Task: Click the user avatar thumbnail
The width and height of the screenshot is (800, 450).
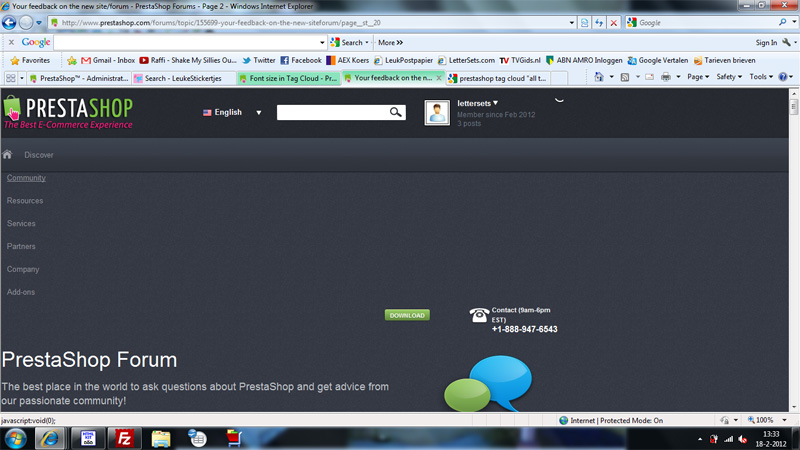Action: click(437, 112)
